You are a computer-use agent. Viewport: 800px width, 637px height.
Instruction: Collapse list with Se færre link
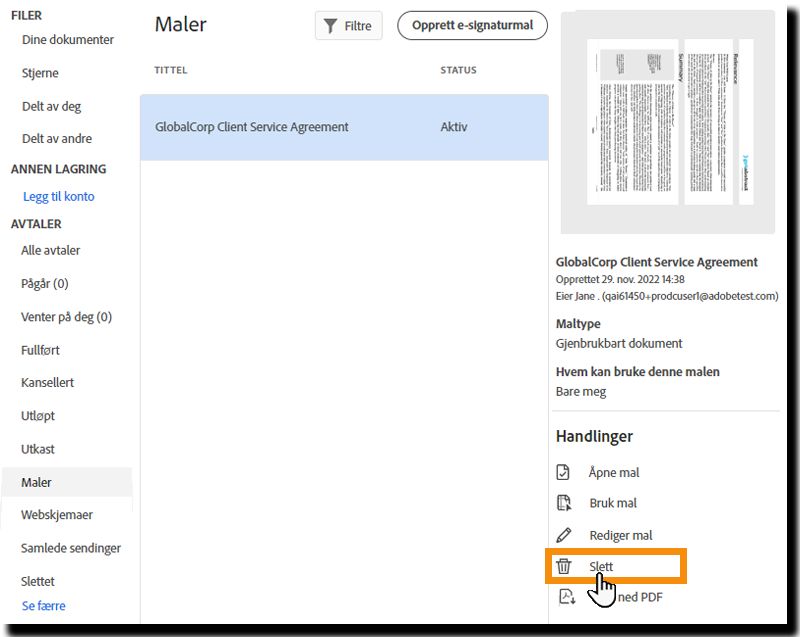44,605
